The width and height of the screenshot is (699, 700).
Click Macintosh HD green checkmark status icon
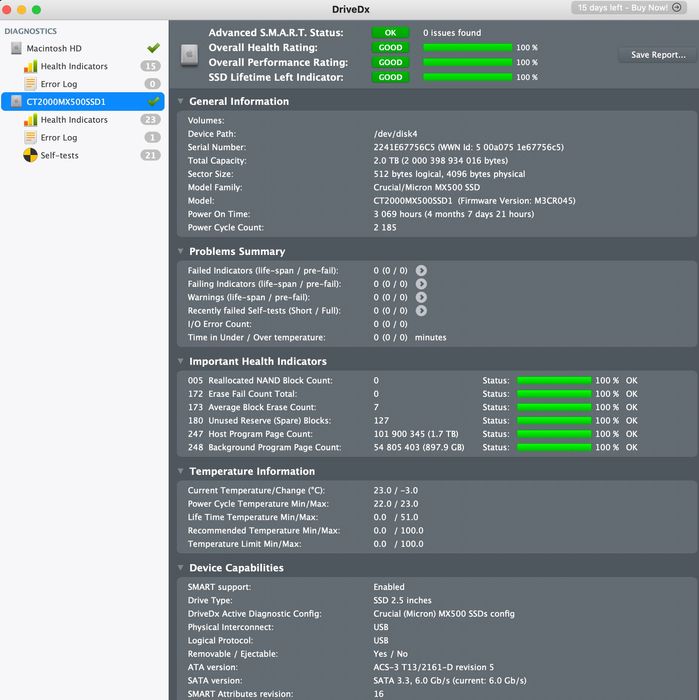[153, 48]
